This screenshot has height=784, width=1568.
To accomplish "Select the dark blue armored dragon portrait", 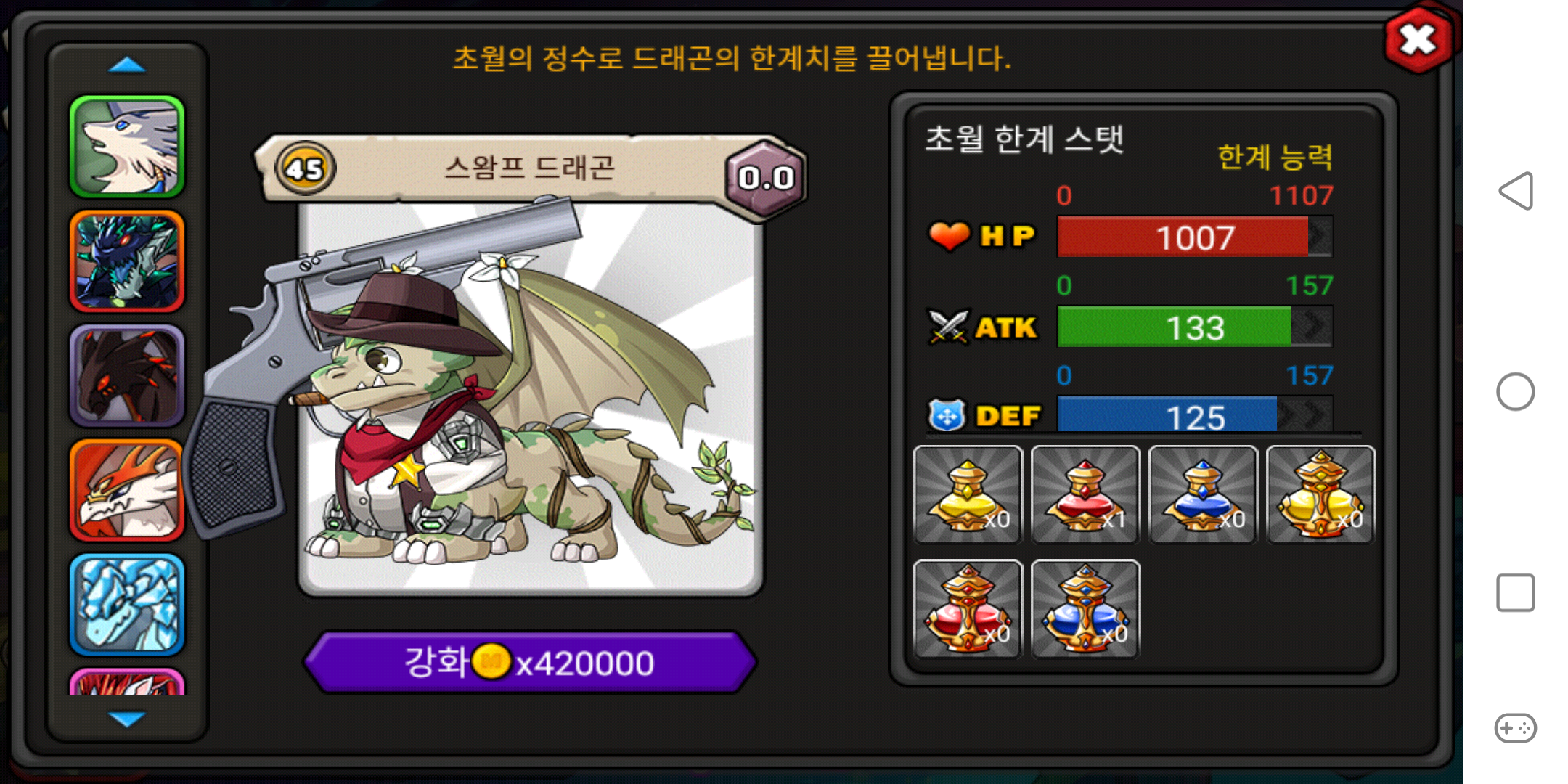I will 127,261.
